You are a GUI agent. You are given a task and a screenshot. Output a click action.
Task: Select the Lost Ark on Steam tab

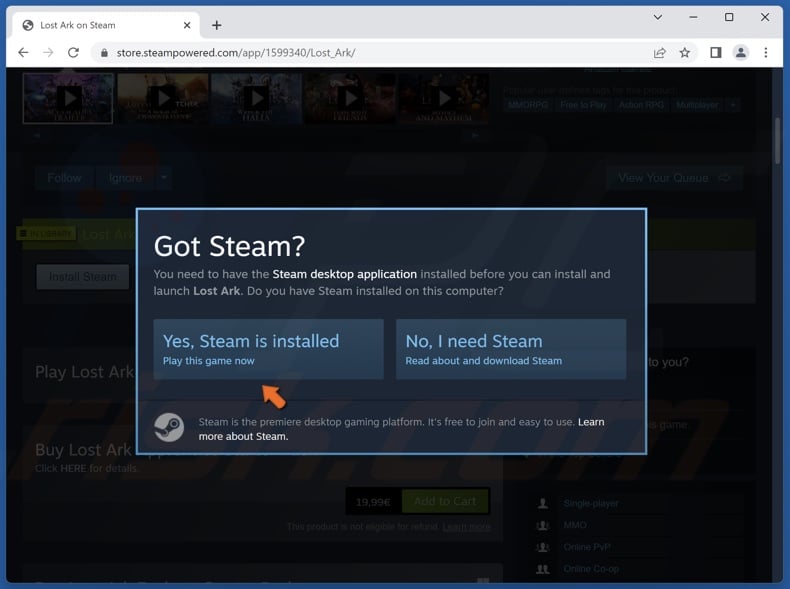[x=106, y=25]
